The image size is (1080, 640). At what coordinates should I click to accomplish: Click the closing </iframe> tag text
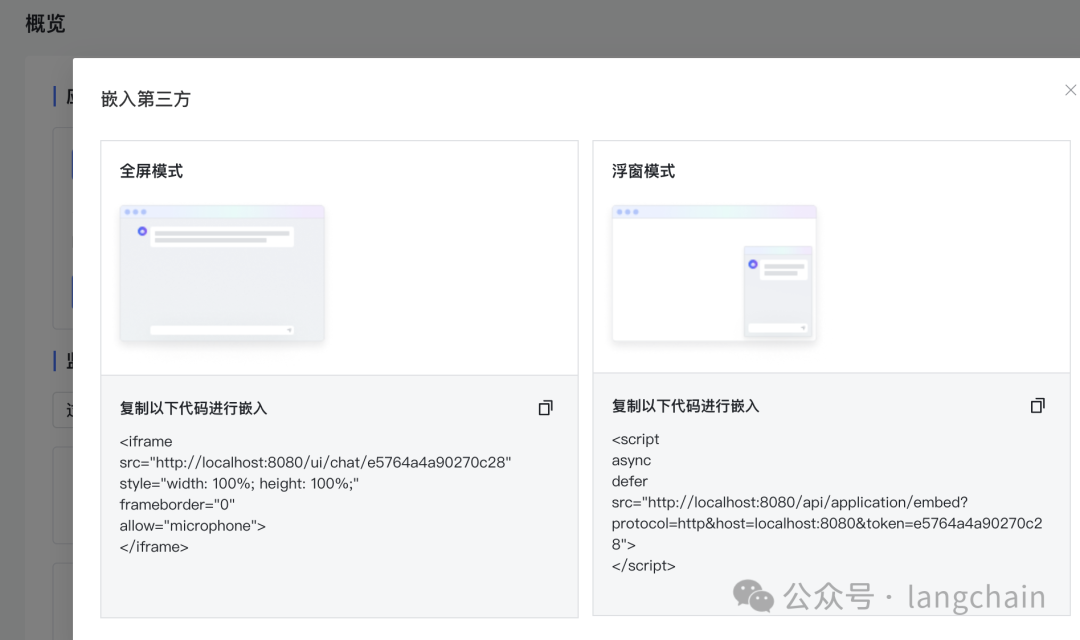(154, 547)
